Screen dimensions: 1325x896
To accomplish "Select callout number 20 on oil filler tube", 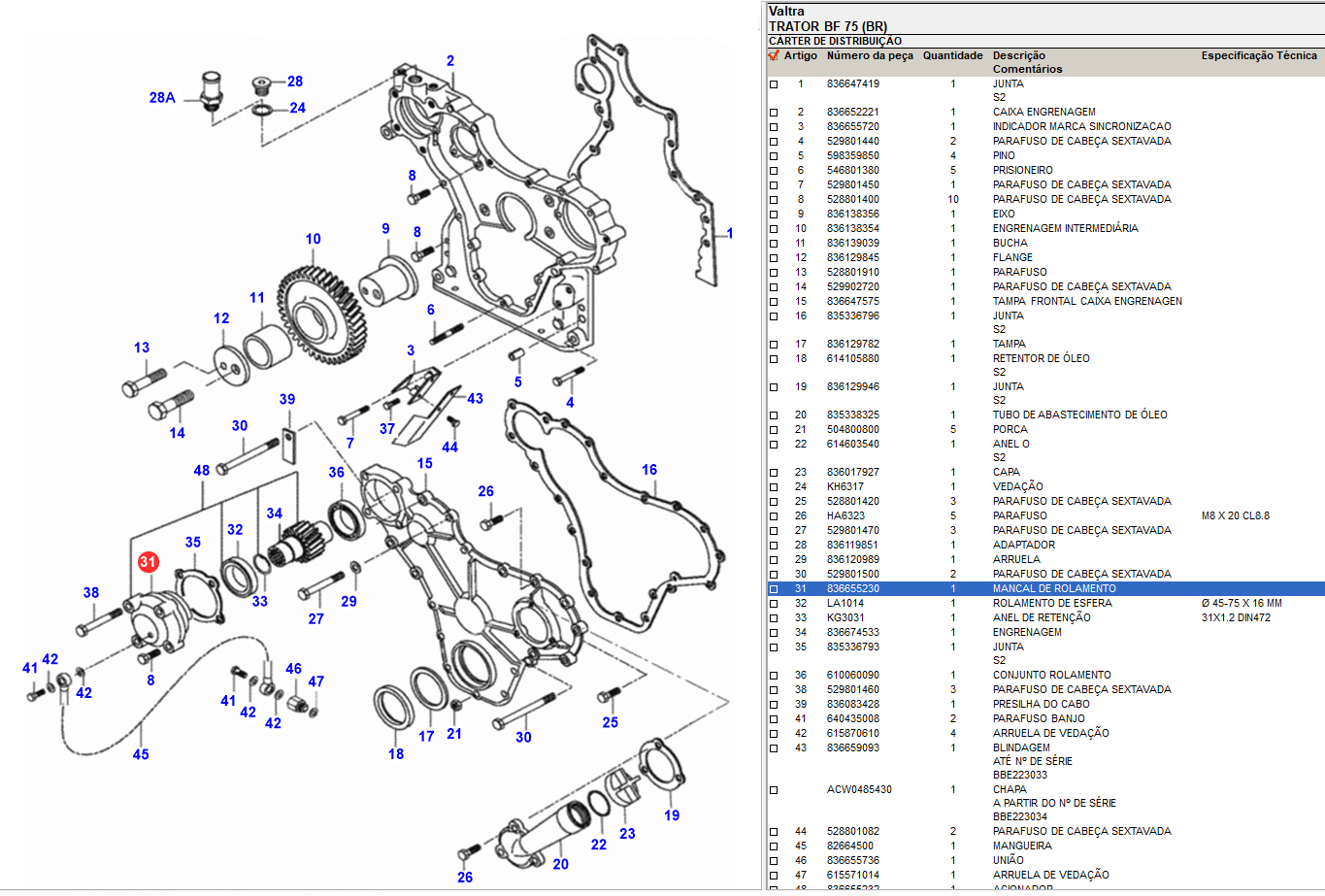I will (560, 864).
